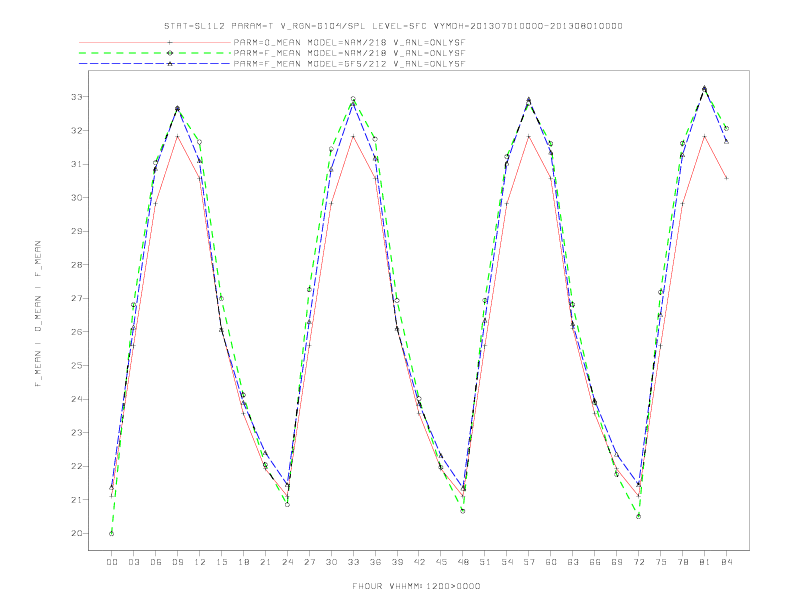This screenshot has height=612, width=792.
Task: Click x-axis forecast hour label 27
Action: (309, 562)
